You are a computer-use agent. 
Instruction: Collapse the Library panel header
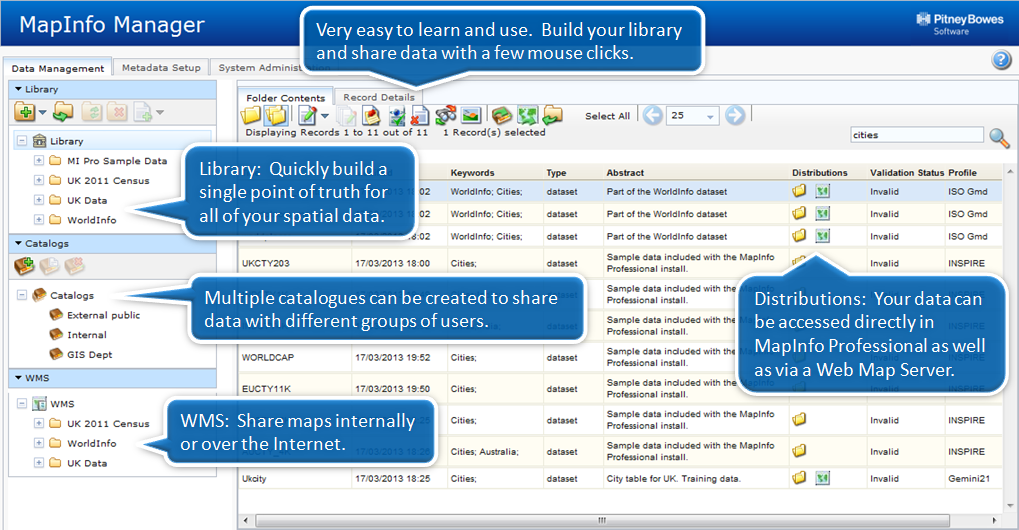pos(112,89)
